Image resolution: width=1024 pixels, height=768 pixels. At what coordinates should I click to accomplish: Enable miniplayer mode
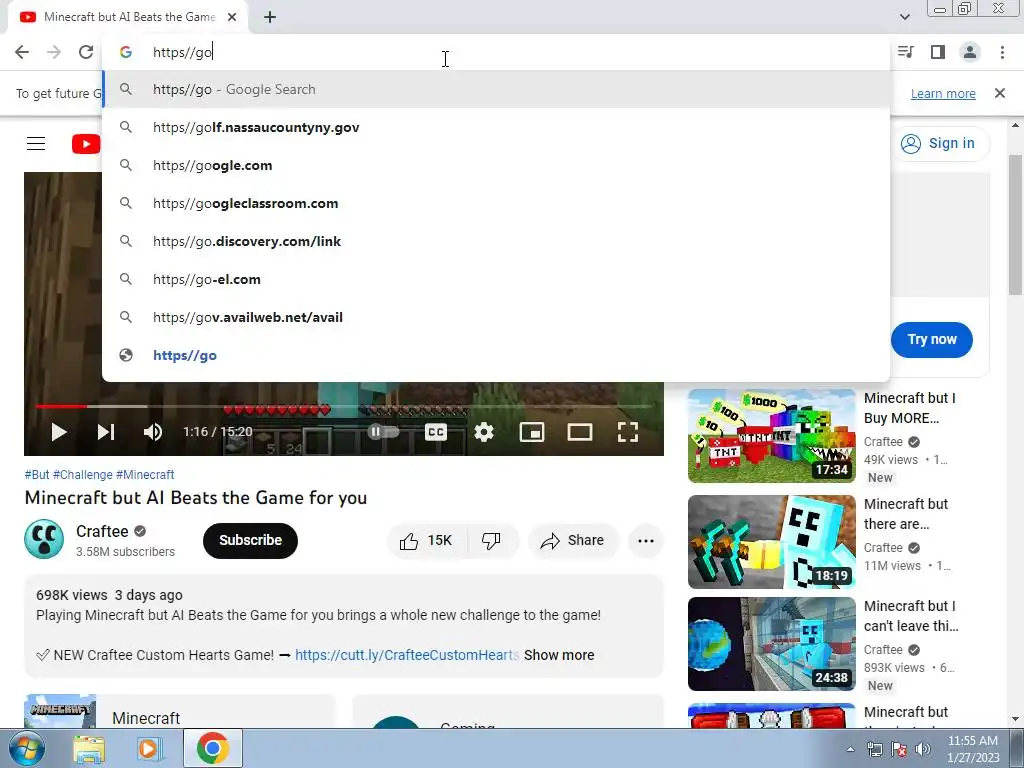tap(532, 432)
